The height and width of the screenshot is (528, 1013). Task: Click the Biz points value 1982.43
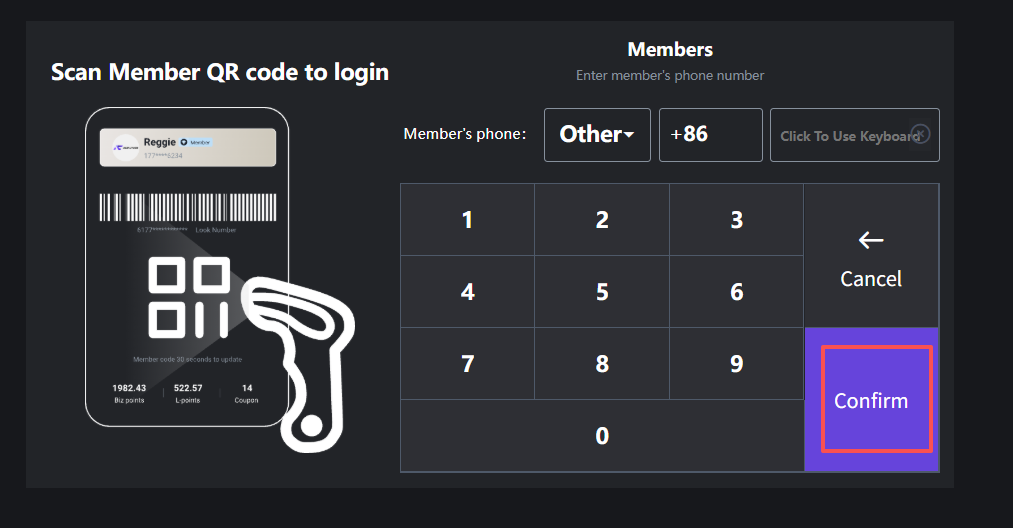point(130,388)
